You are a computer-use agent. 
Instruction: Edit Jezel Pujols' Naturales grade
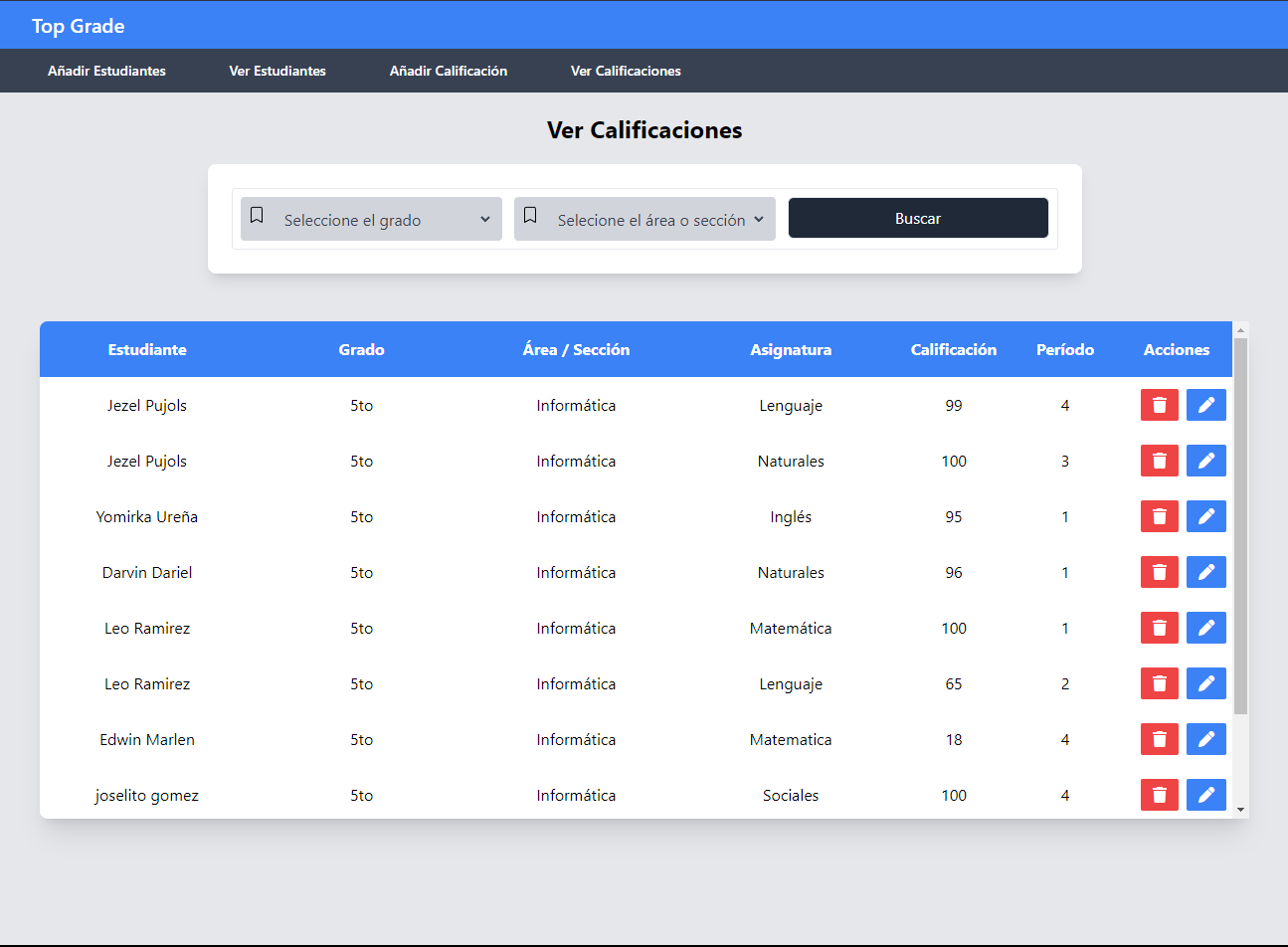[x=1205, y=461]
